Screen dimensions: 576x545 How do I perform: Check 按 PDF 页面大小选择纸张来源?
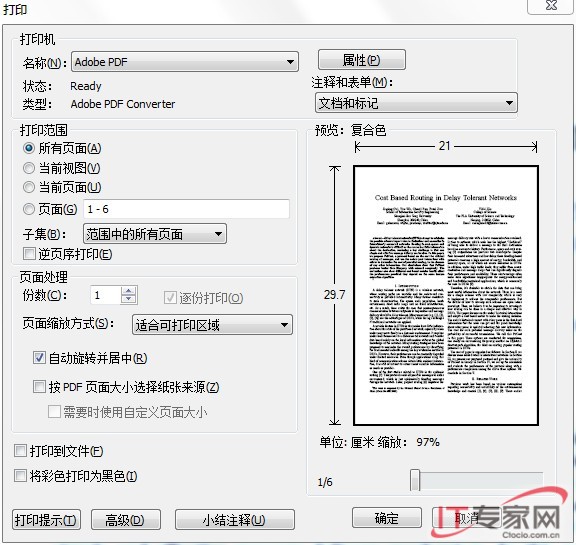(x=39, y=387)
